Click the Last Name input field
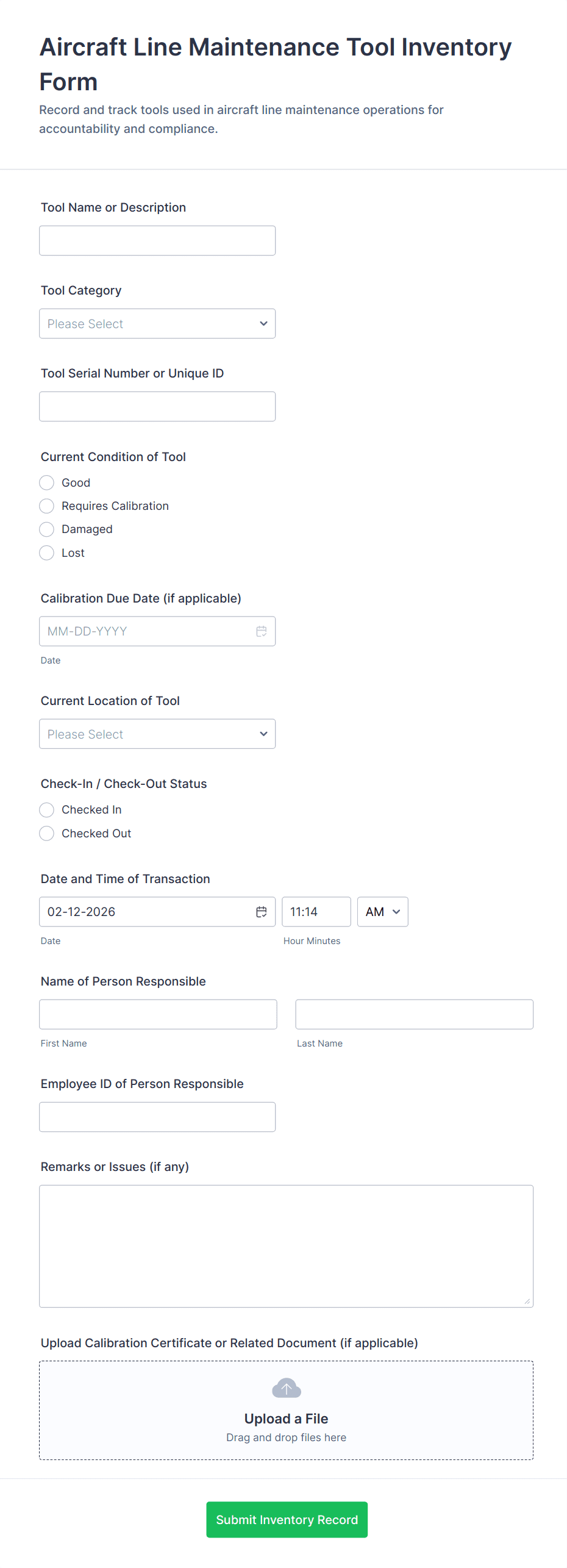567x1568 pixels. [x=414, y=1014]
